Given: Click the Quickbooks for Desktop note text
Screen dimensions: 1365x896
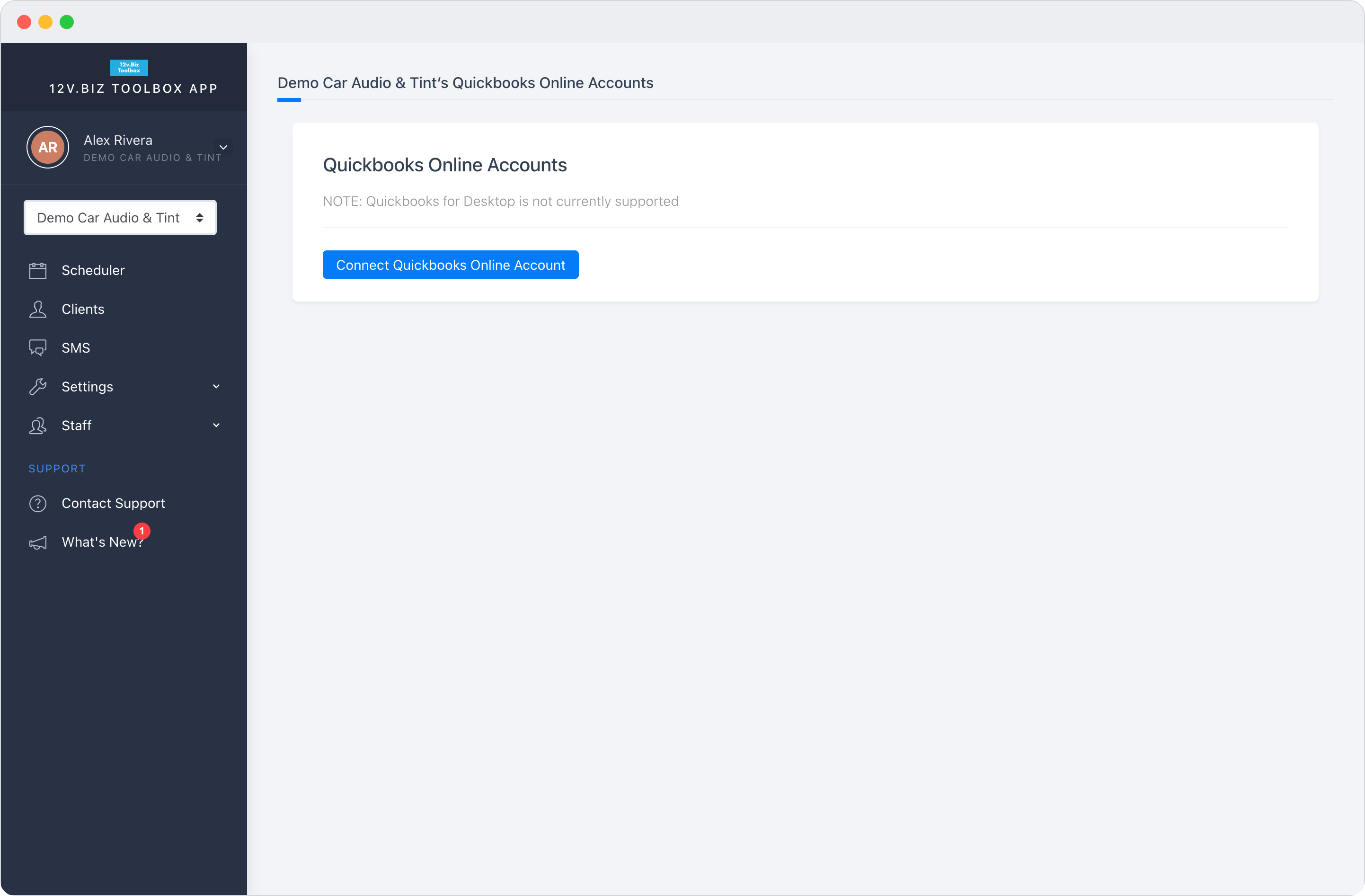Looking at the screenshot, I should click(x=501, y=201).
